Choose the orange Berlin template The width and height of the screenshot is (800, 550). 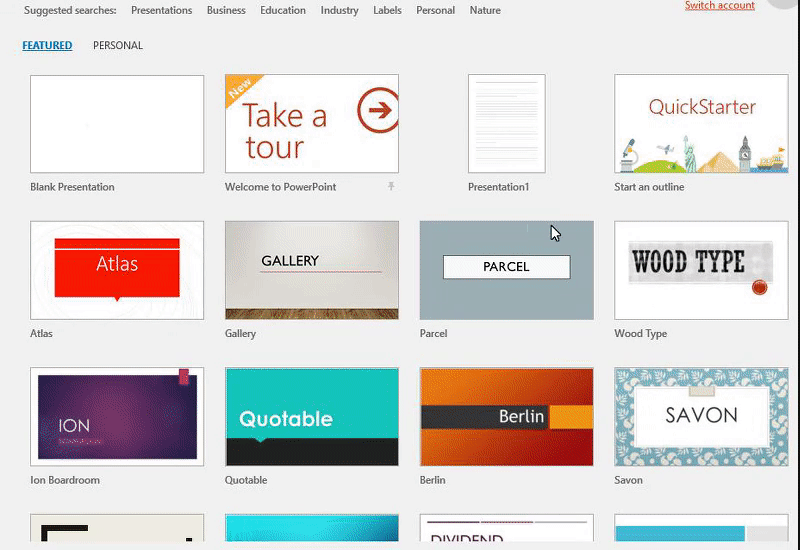(506, 416)
